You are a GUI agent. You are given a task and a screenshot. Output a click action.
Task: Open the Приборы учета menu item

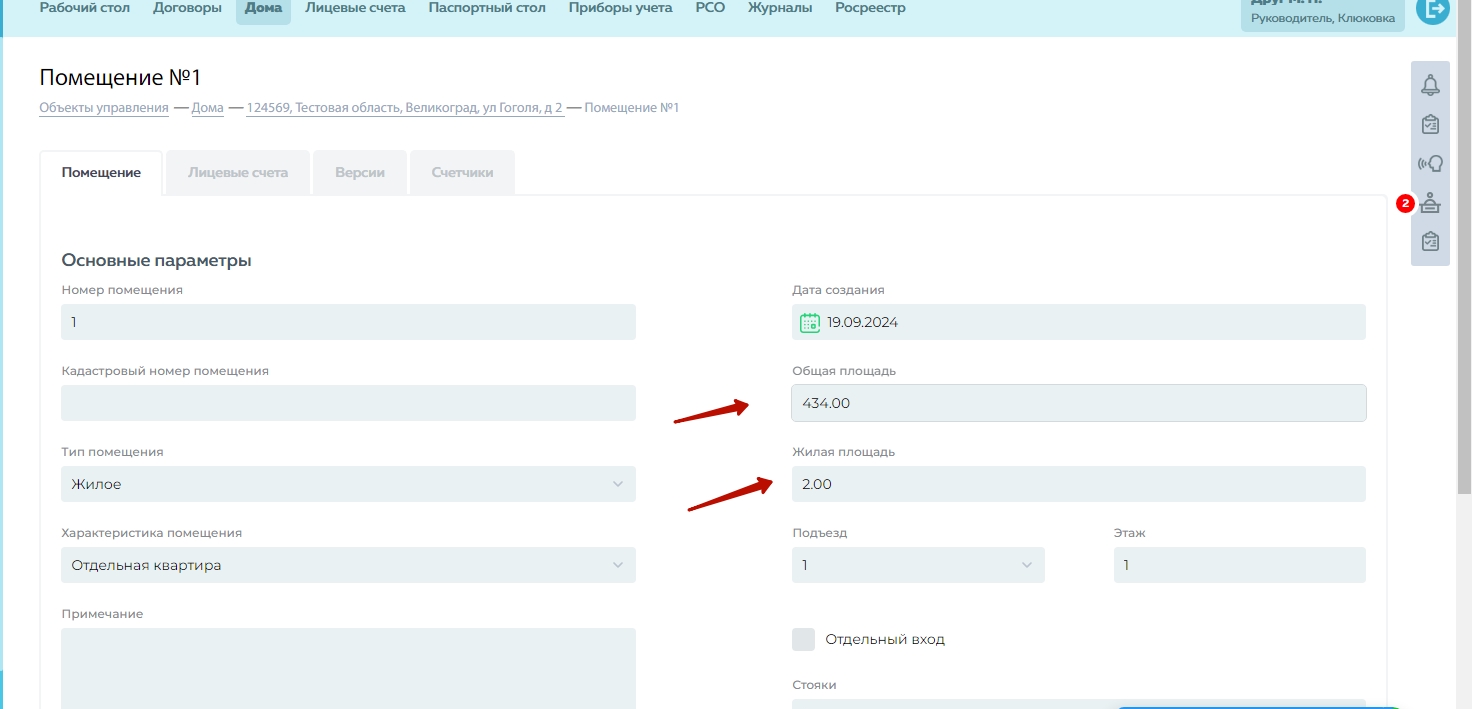pyautogui.click(x=620, y=8)
